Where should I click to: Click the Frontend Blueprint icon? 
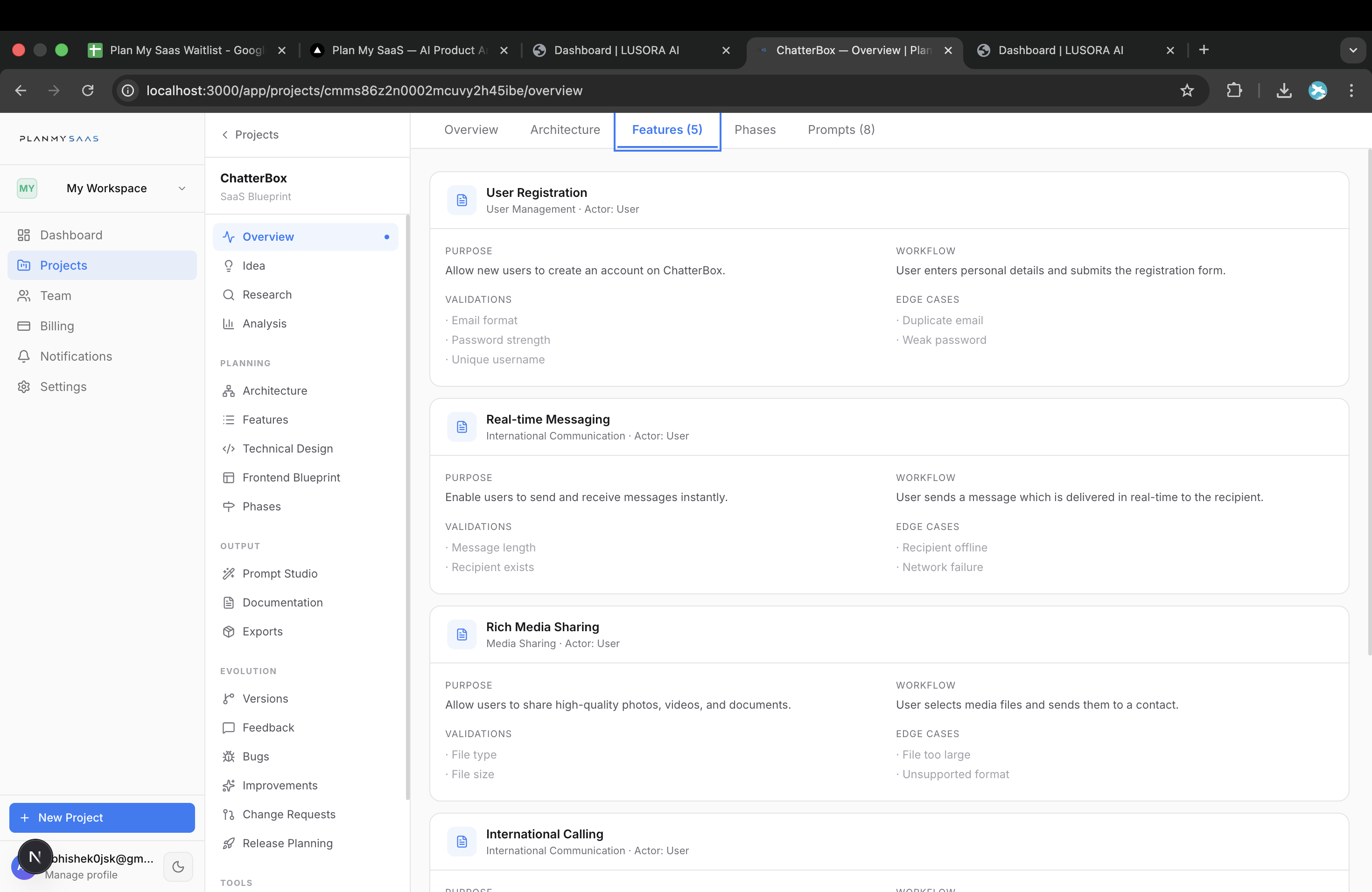(229, 477)
